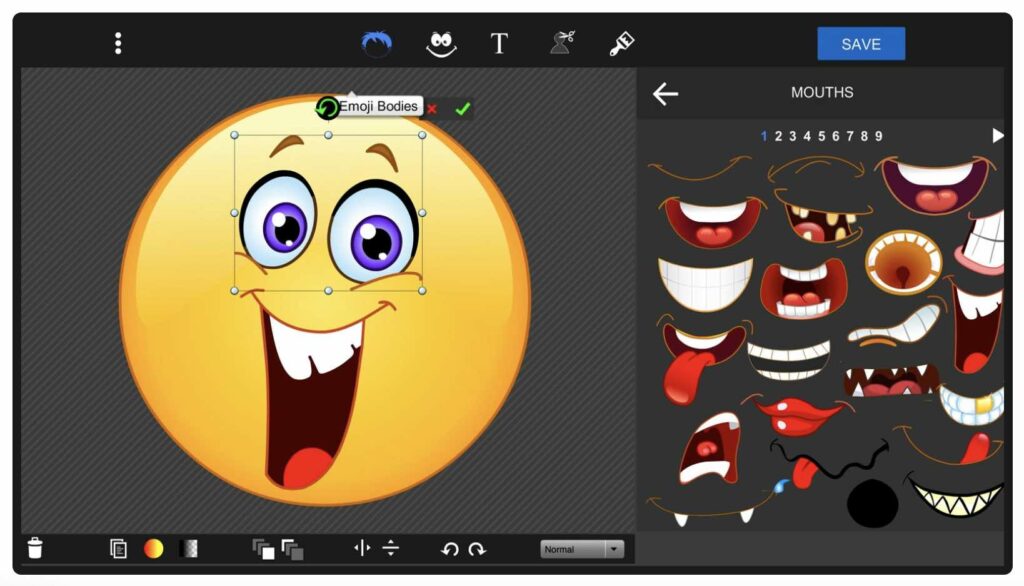Open the three-dot options menu
The image size is (1024, 586).
118,43
